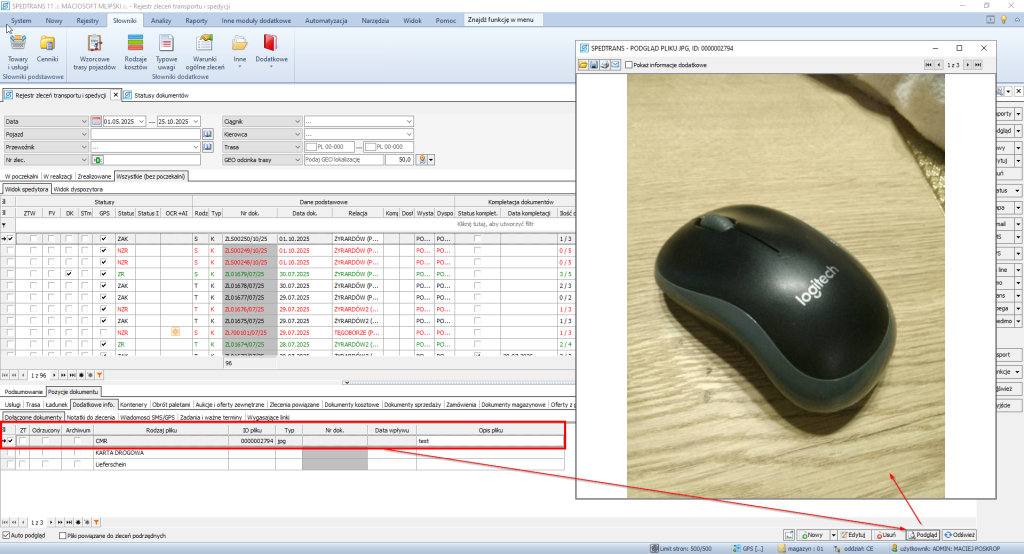
Task: Open the Dodatkowe ribbon dropdown
Action: (271, 49)
